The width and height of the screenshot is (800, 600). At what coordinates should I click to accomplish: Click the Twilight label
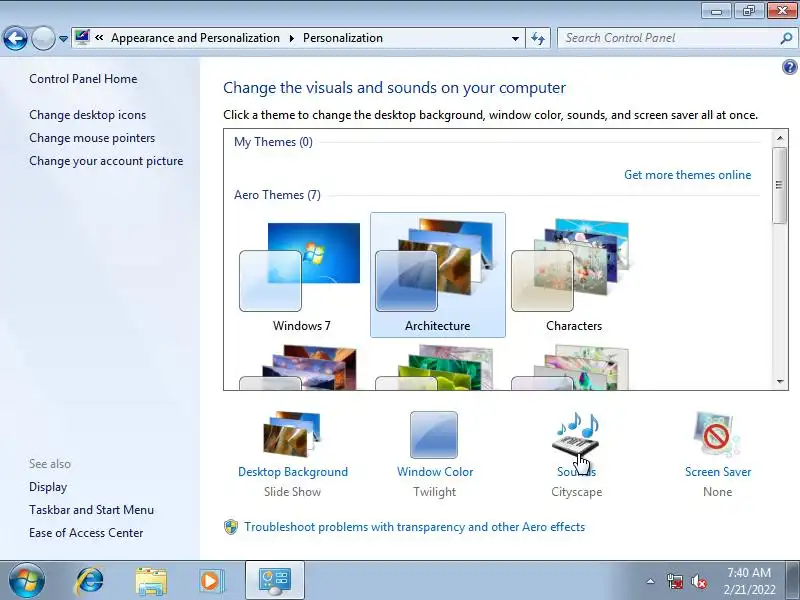pyautogui.click(x=435, y=492)
